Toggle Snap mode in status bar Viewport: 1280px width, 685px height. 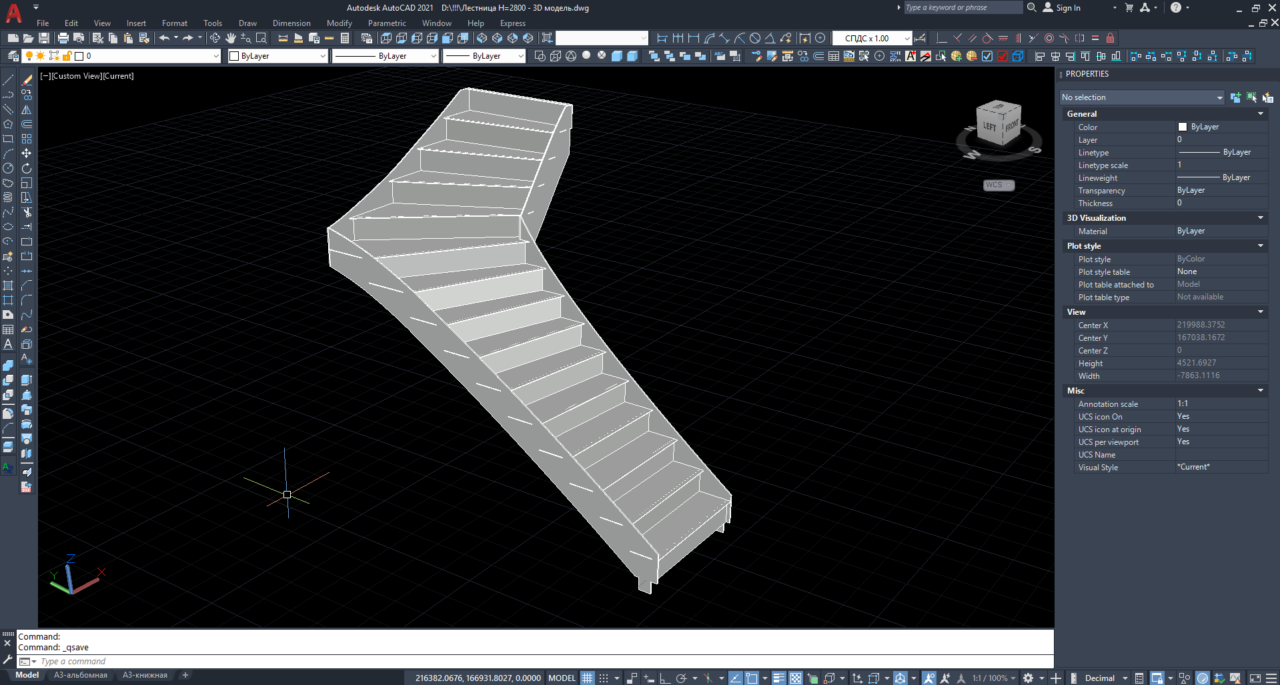click(x=604, y=677)
